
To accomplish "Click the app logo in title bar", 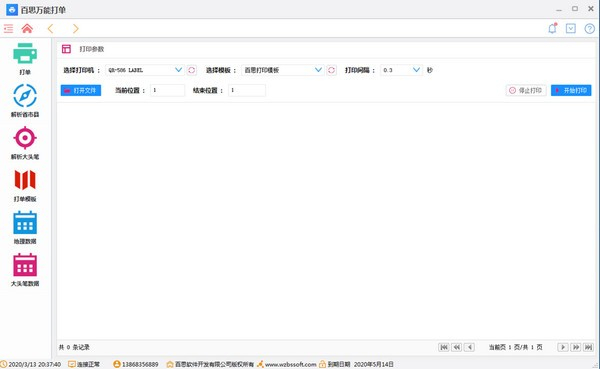I will (x=12, y=10).
